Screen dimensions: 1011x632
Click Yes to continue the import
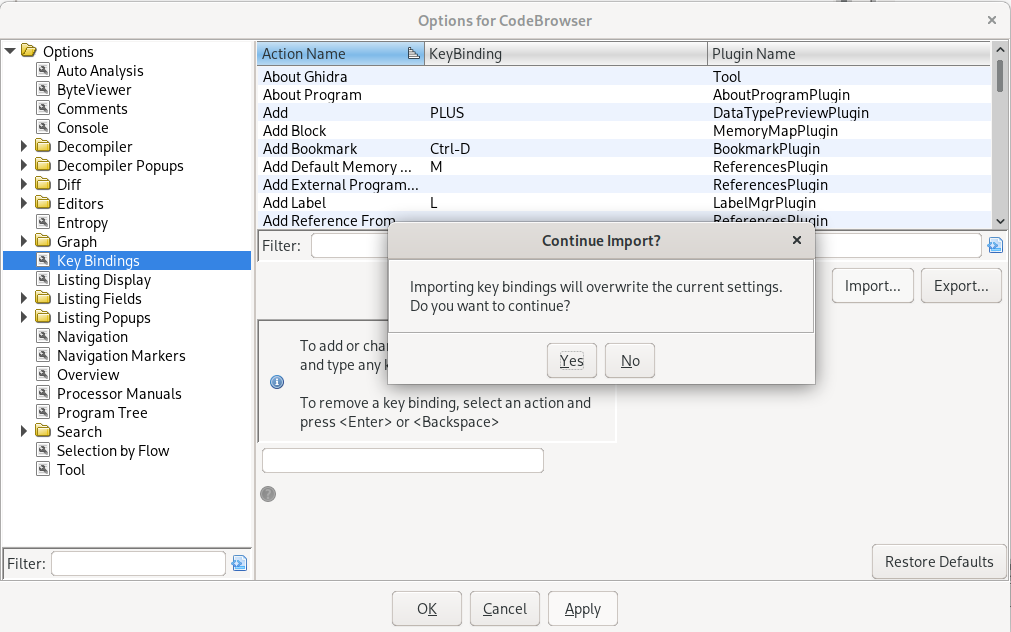click(x=571, y=360)
